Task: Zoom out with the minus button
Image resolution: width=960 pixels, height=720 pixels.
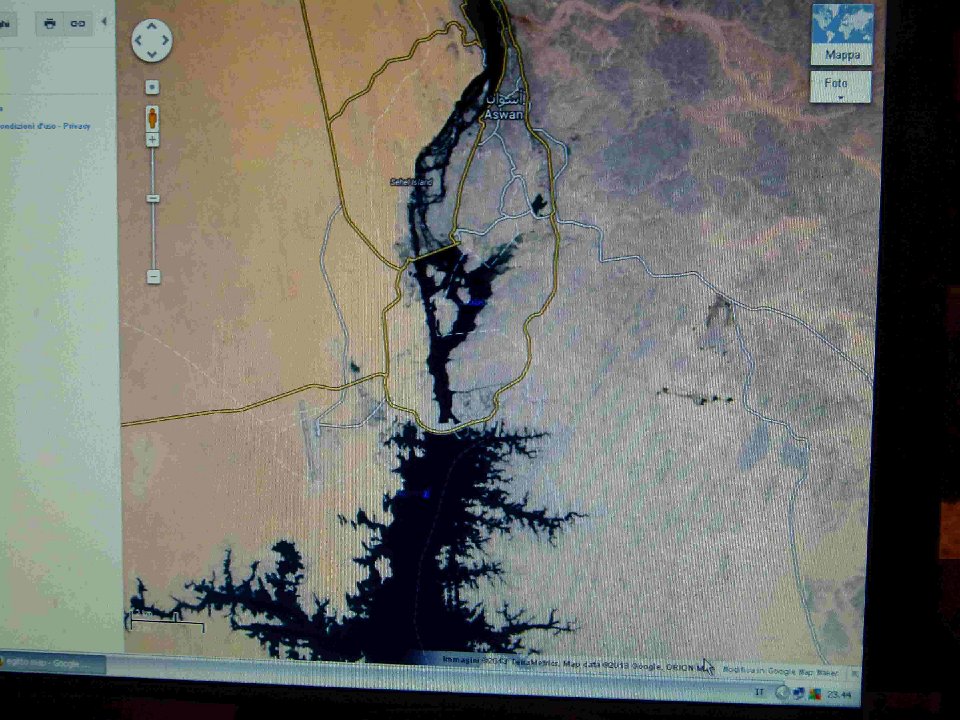Action: [154, 277]
